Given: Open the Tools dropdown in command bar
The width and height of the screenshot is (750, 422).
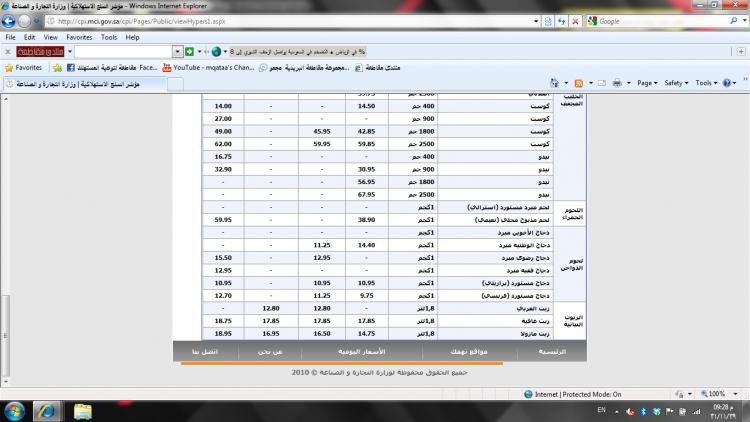Looking at the screenshot, I should (x=707, y=83).
